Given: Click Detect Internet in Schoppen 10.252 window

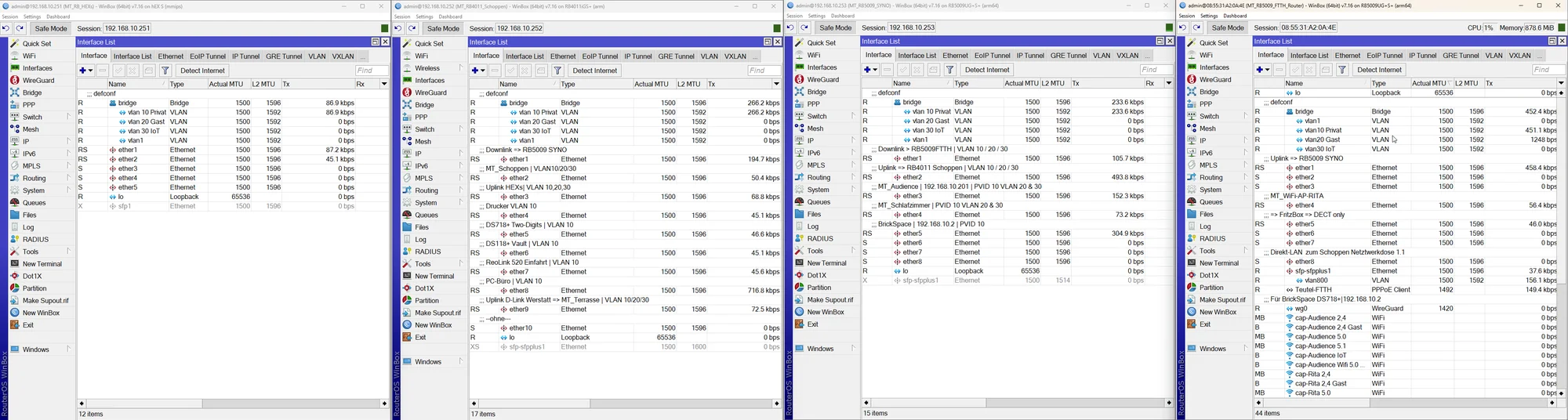Looking at the screenshot, I should [595, 71].
